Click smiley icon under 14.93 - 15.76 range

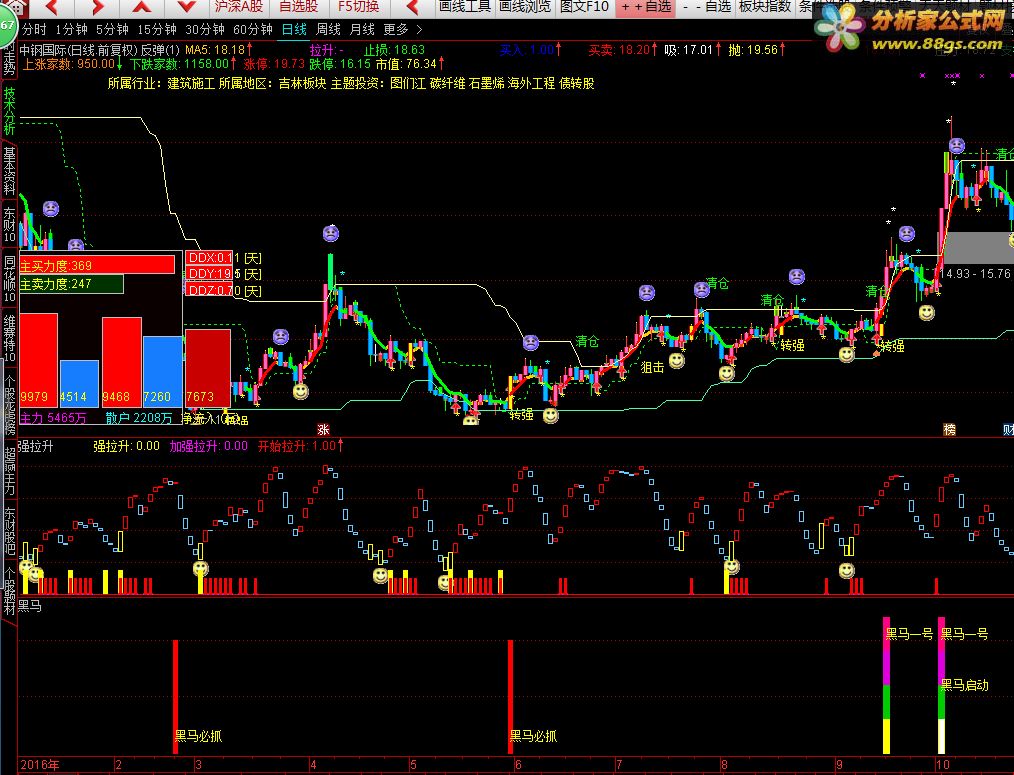click(x=927, y=313)
